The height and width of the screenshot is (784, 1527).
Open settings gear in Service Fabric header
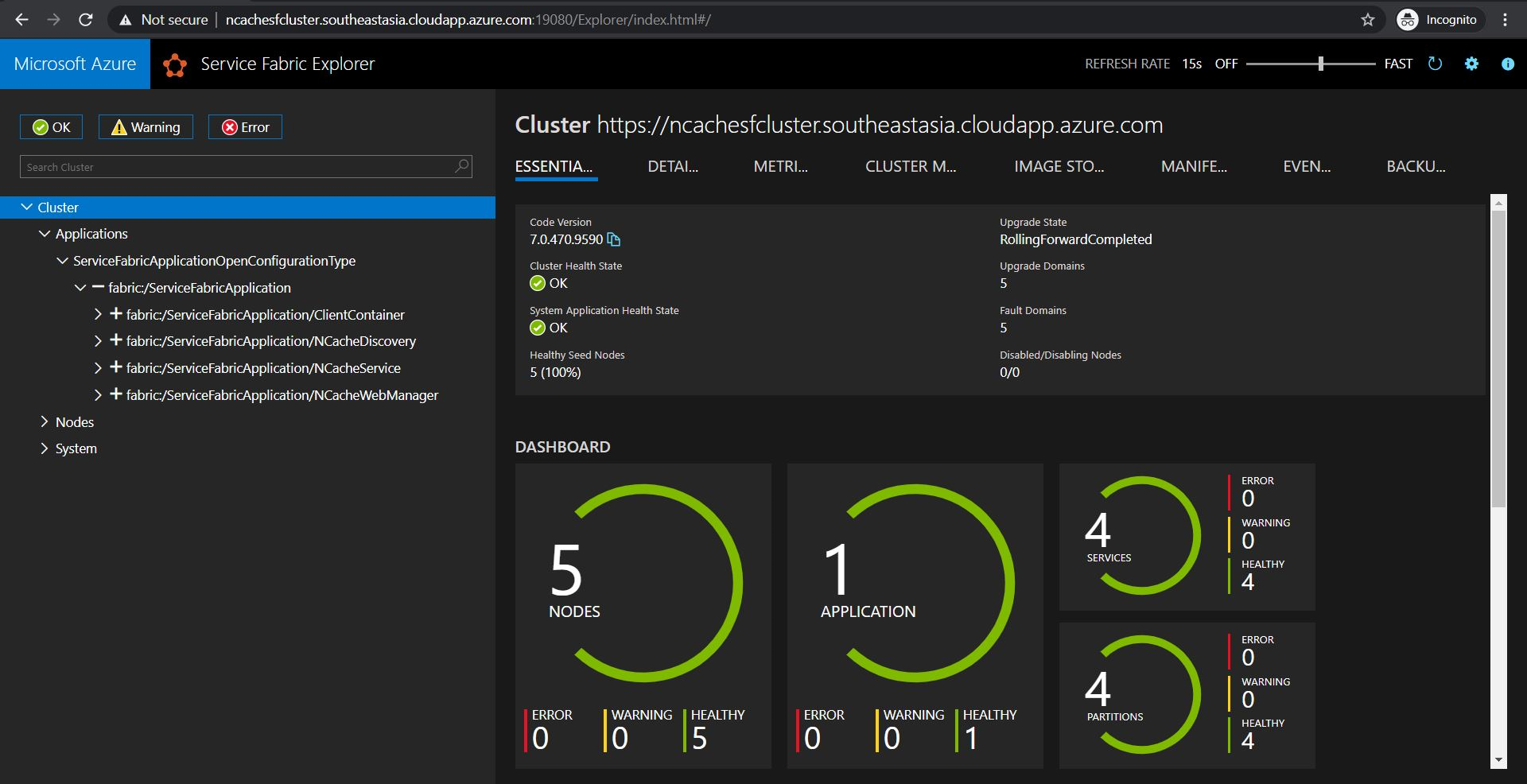click(1471, 64)
